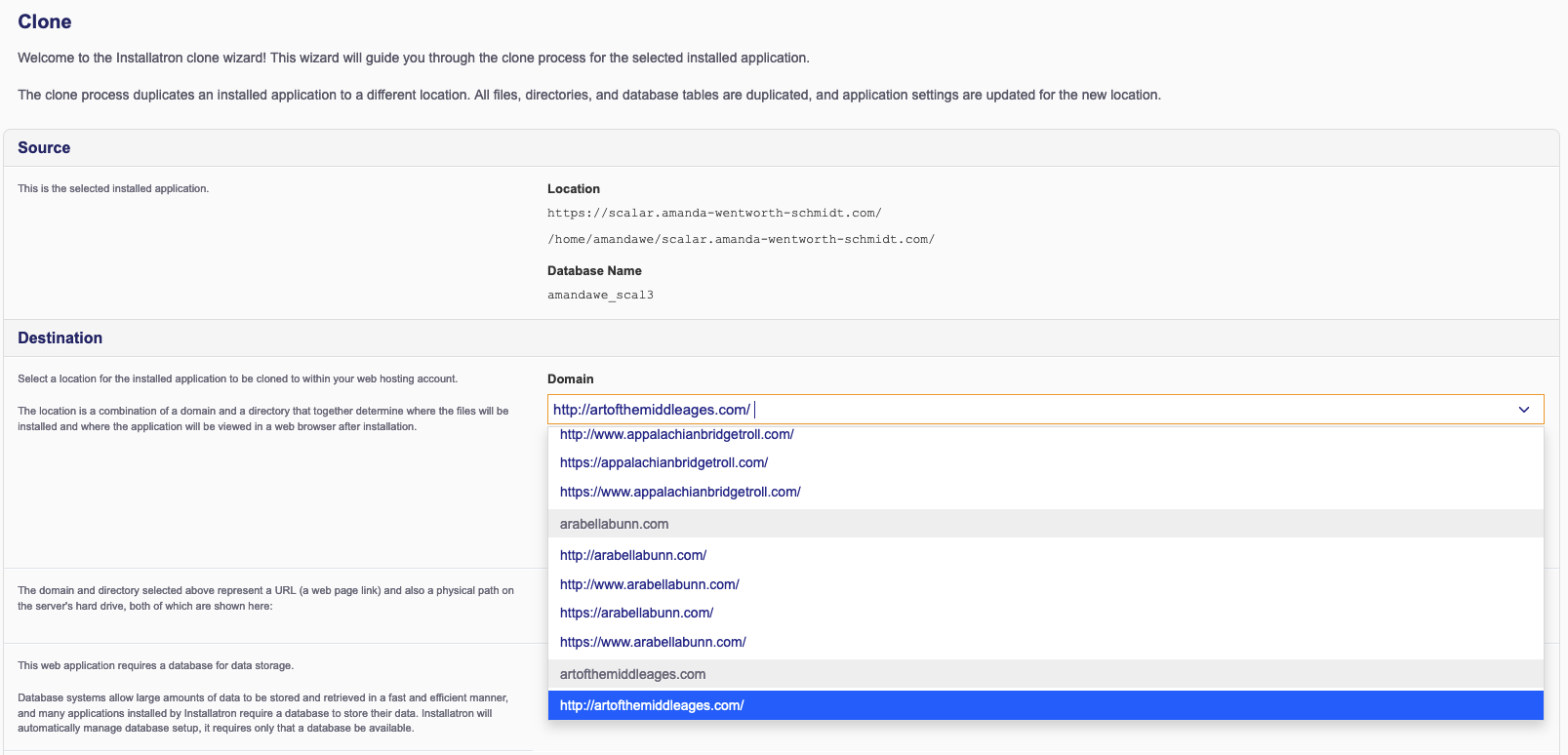Click the Clone page title
Viewport: 1568px width, 755px height.
pyautogui.click(x=44, y=21)
